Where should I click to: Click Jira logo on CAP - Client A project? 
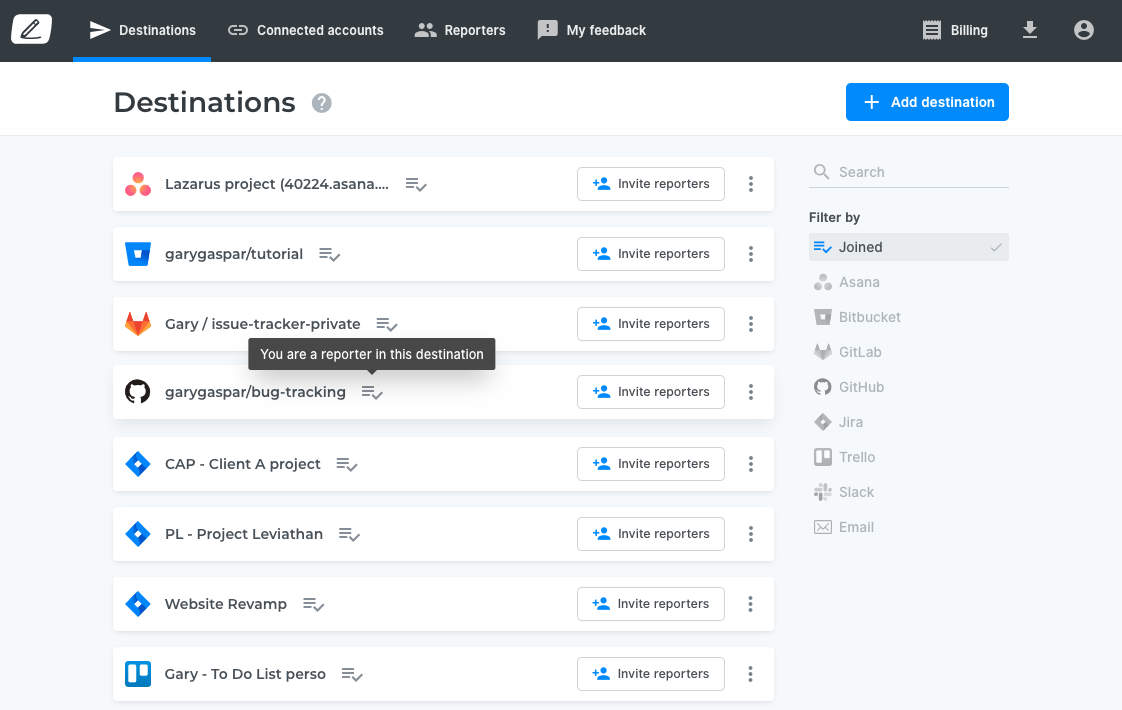click(x=138, y=464)
